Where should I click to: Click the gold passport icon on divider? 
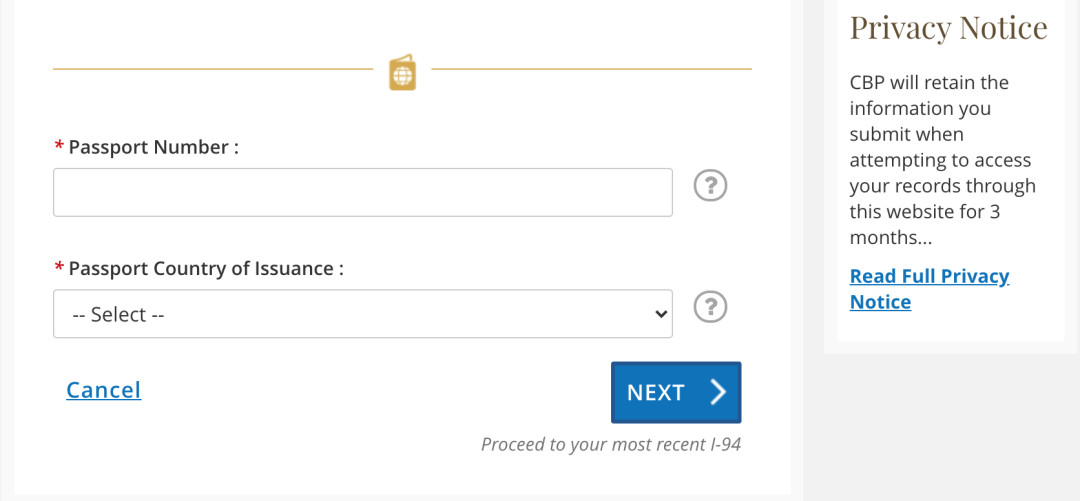click(402, 73)
